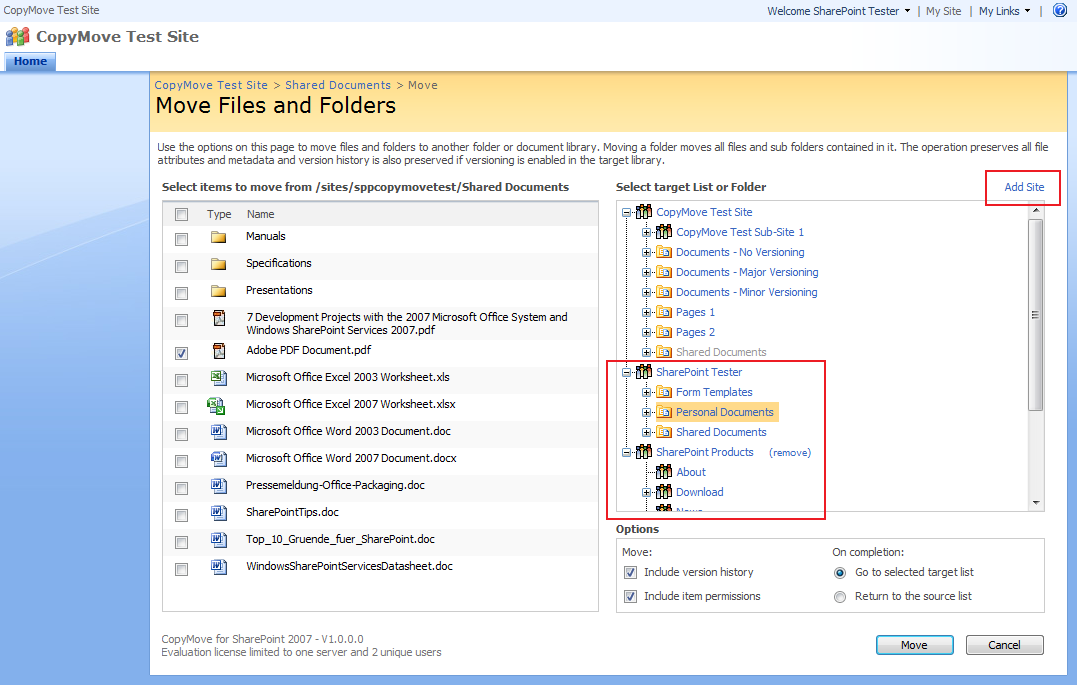This screenshot has height=685, width=1077.
Task: Check the Specifications folder checkbox
Action: click(x=181, y=266)
